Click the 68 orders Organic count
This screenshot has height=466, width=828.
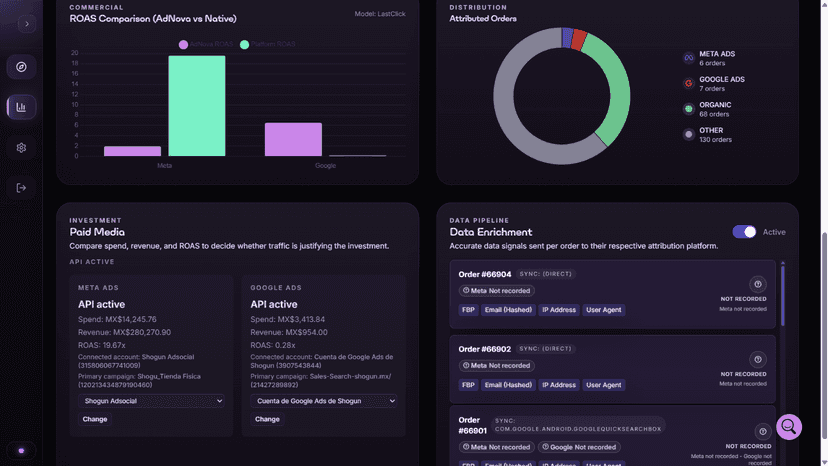714,114
